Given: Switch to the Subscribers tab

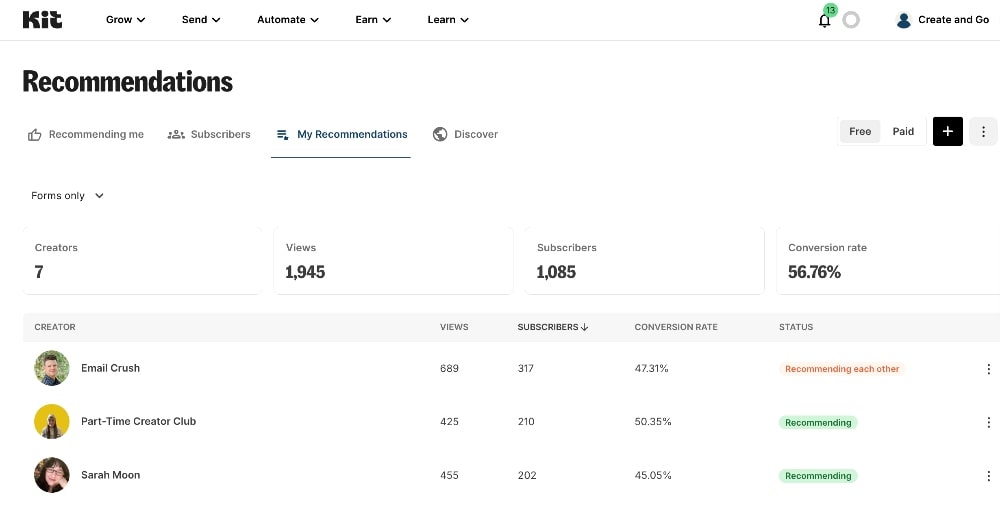Looking at the screenshot, I should pos(209,135).
